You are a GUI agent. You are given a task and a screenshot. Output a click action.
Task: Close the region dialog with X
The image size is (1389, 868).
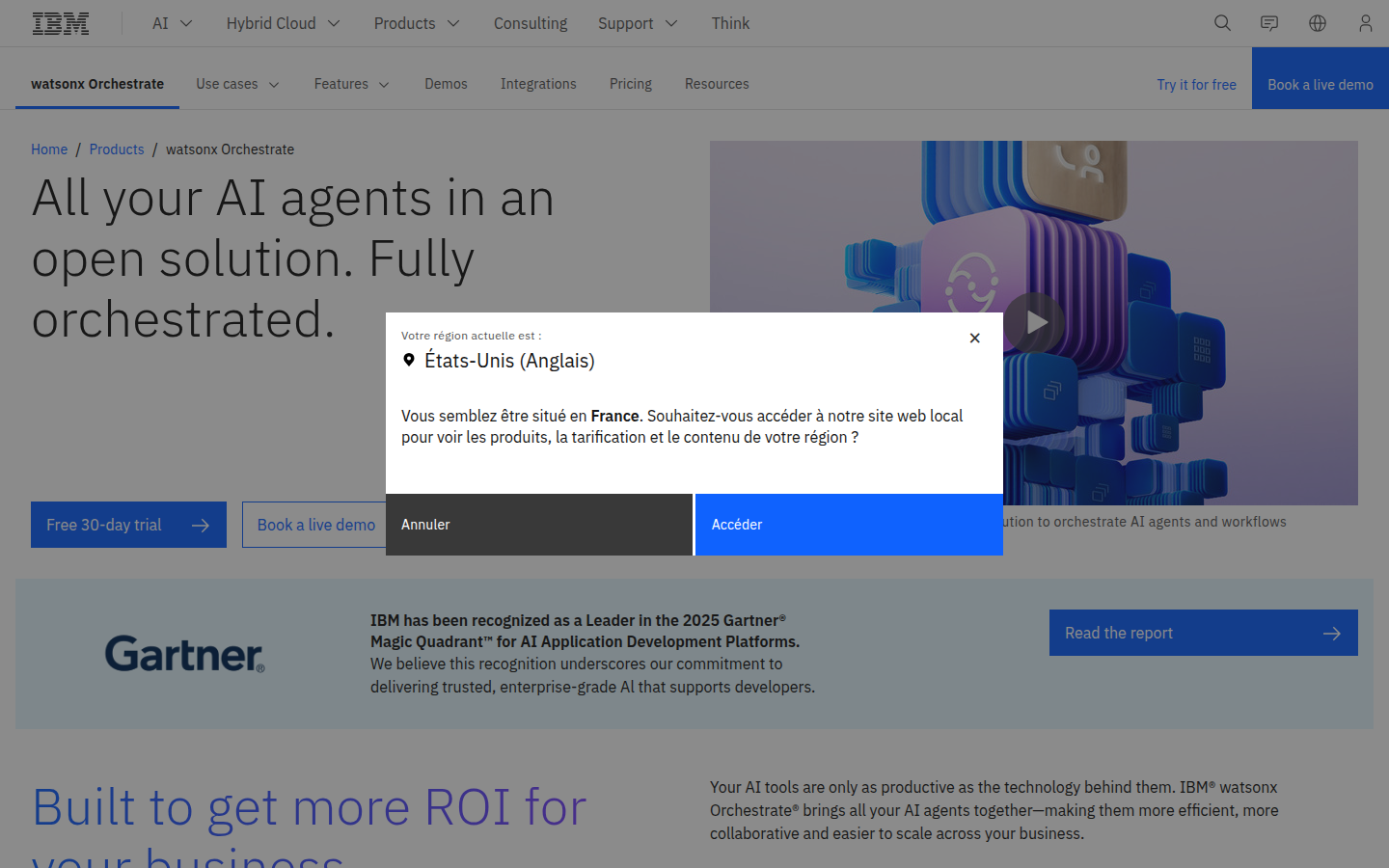(x=974, y=338)
